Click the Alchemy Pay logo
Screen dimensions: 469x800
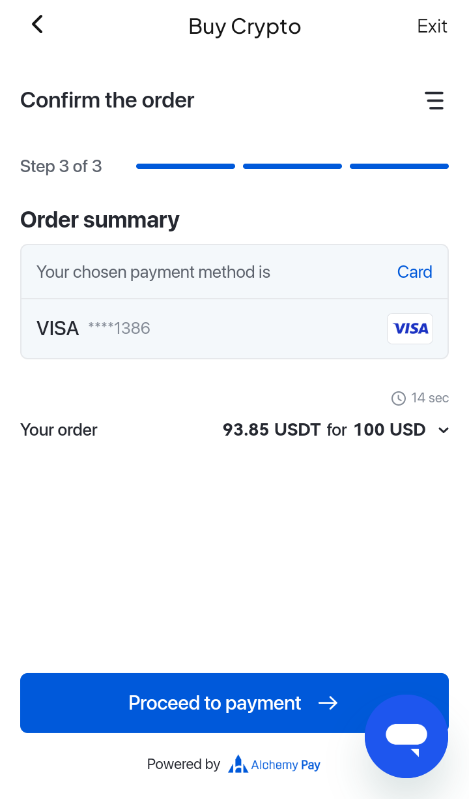pyautogui.click(x=274, y=764)
